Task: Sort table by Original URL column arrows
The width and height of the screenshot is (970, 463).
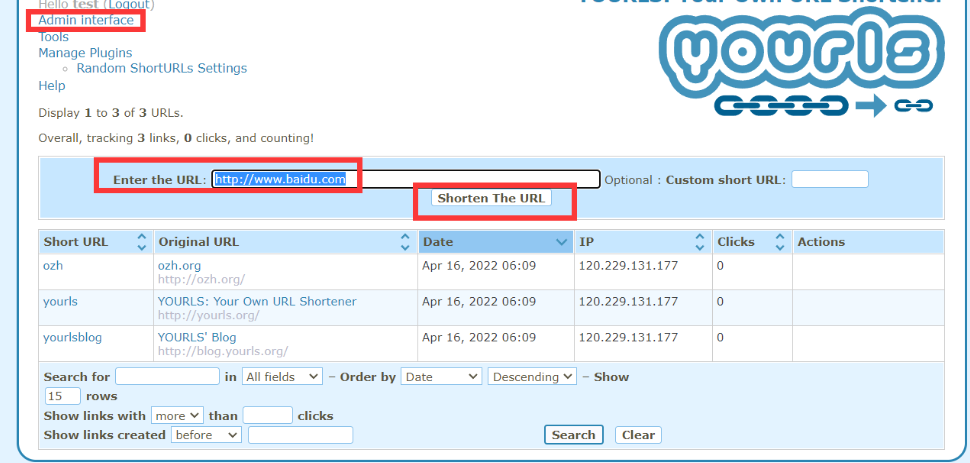Action: 405,242
